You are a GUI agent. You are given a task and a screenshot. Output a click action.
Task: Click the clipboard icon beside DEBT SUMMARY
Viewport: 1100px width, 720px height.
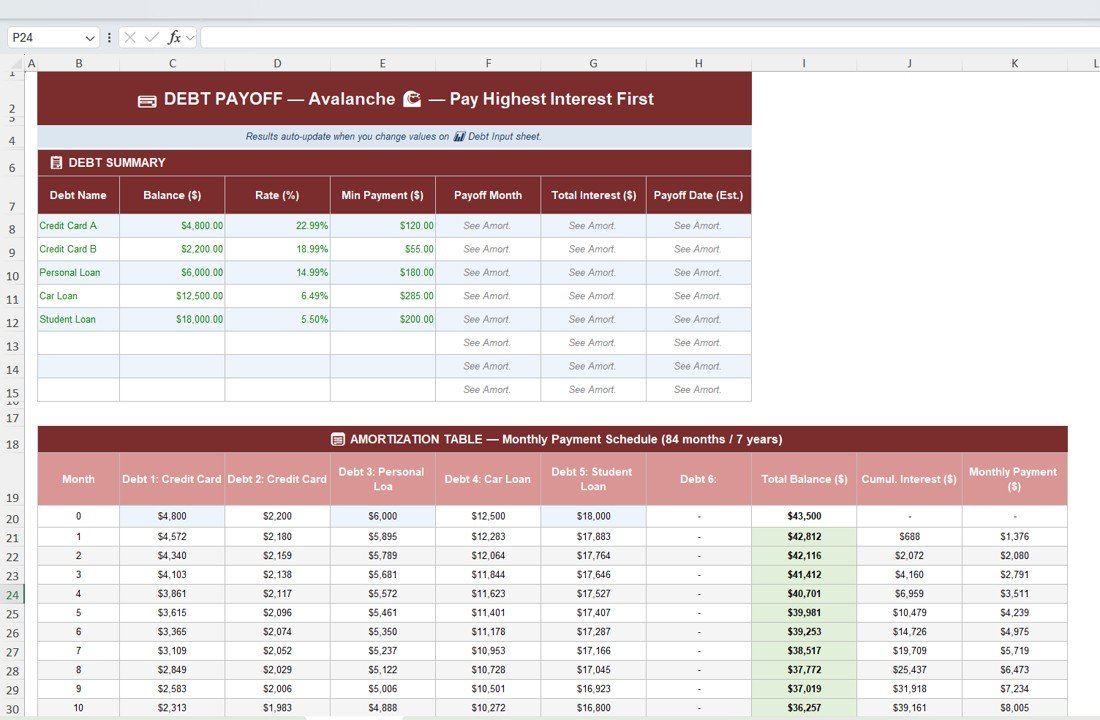(56, 162)
